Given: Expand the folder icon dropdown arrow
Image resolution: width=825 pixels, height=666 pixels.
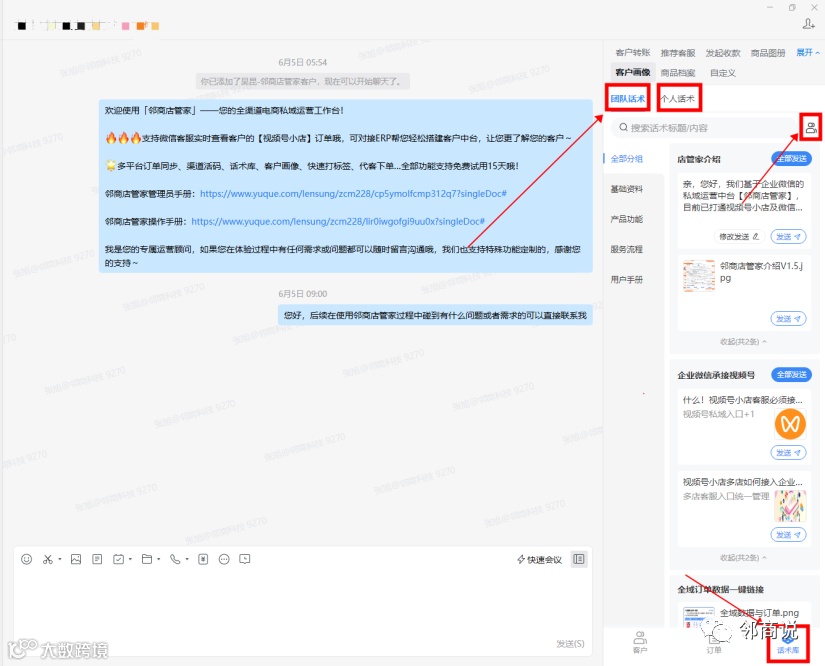Looking at the screenshot, I should pos(159,559).
